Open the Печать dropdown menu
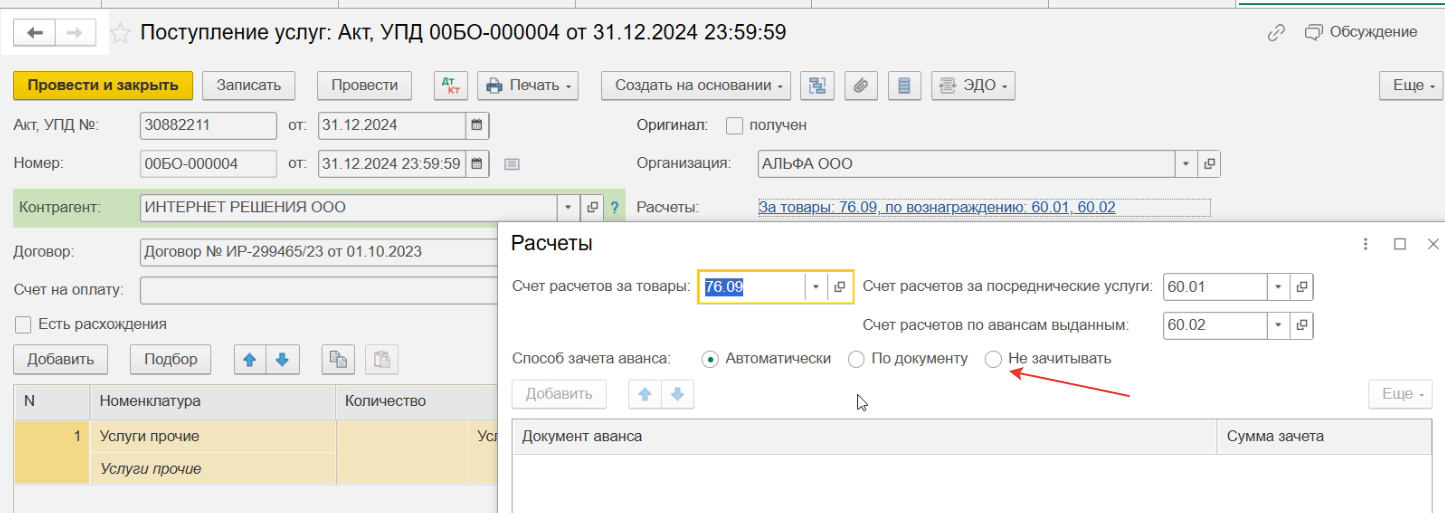 click(531, 86)
